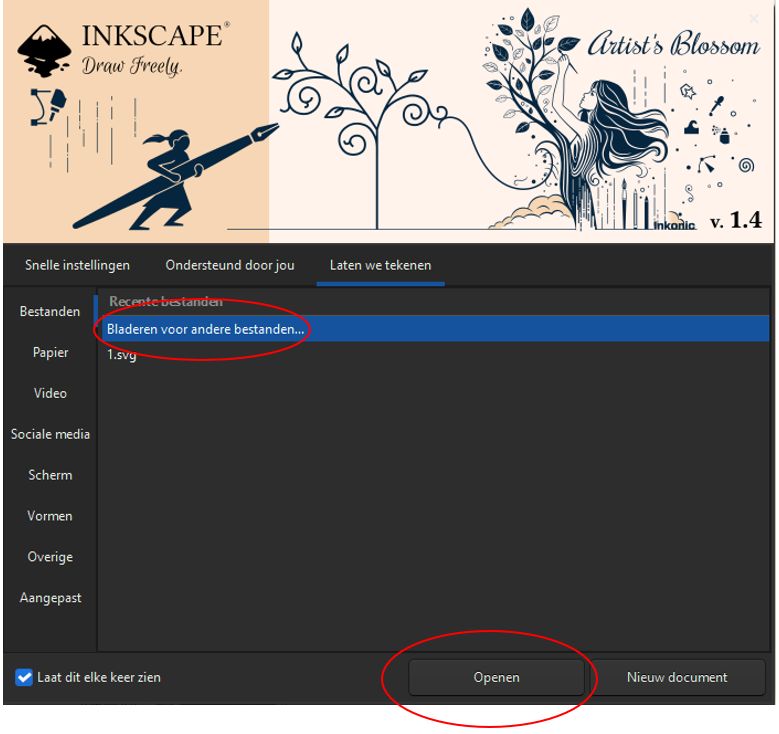The height and width of the screenshot is (734, 779).
Task: Select Bladeren voor andere bestanden entry
Action: pos(205,329)
